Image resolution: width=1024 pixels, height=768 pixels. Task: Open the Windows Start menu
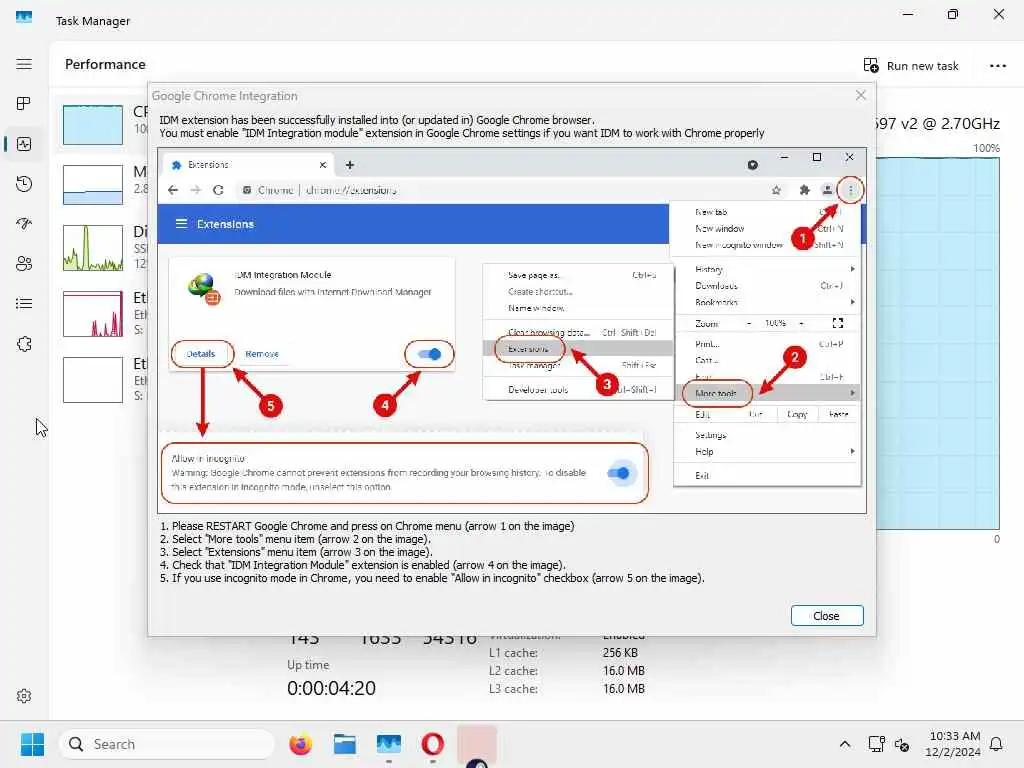click(32, 744)
